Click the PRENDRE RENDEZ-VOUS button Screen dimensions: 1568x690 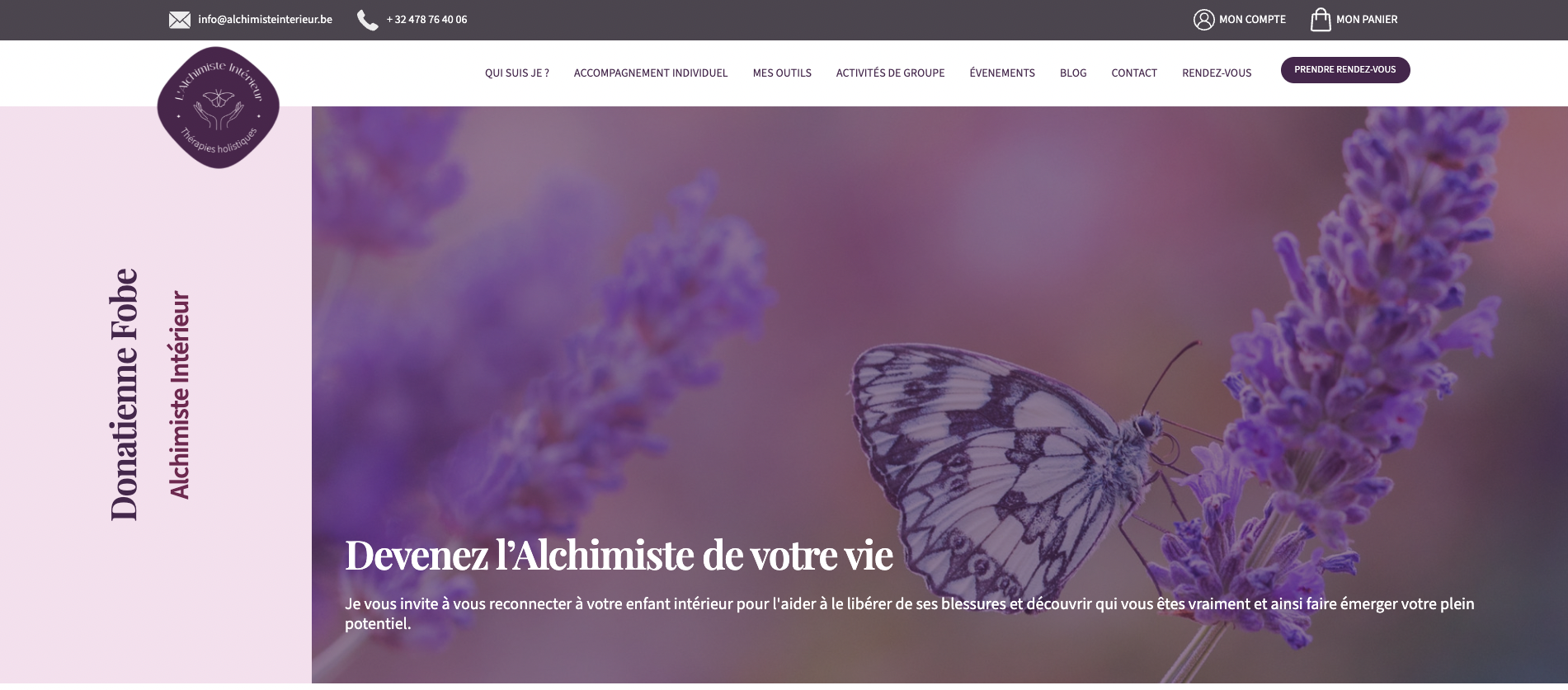(x=1345, y=70)
